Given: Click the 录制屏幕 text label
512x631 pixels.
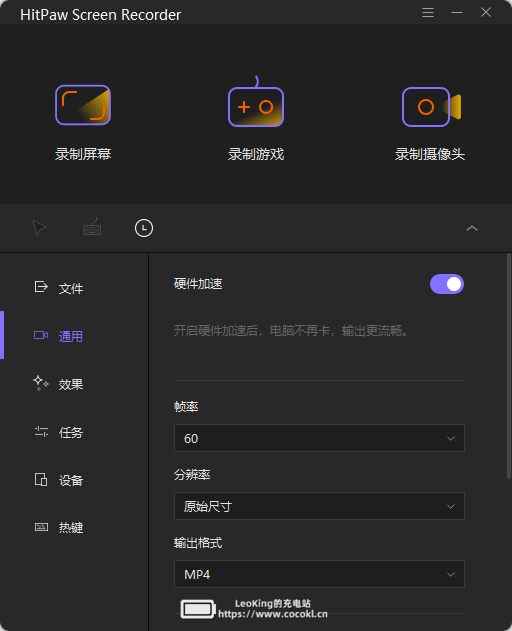Looking at the screenshot, I should (83, 154).
